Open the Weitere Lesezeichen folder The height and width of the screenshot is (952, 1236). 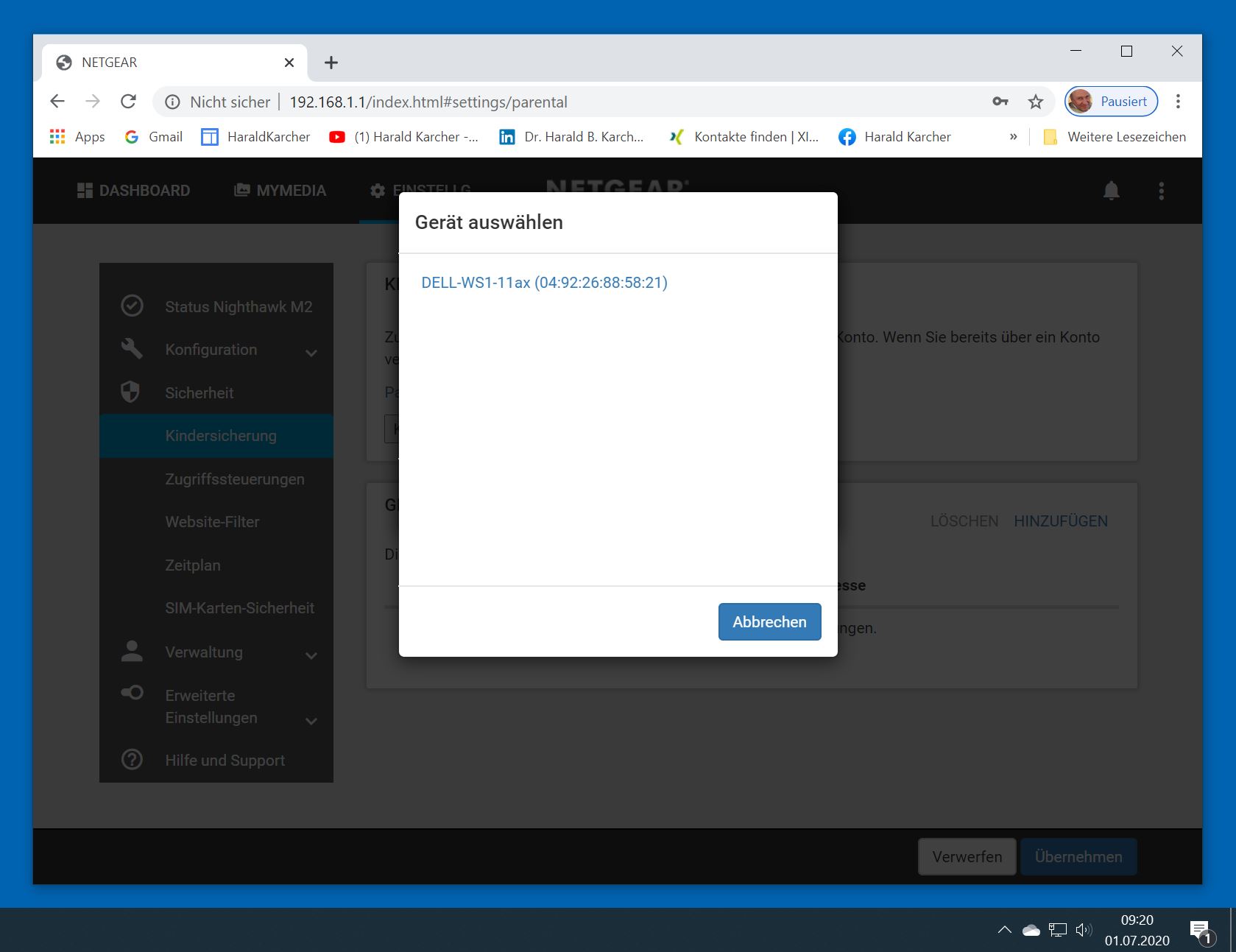click(1115, 137)
